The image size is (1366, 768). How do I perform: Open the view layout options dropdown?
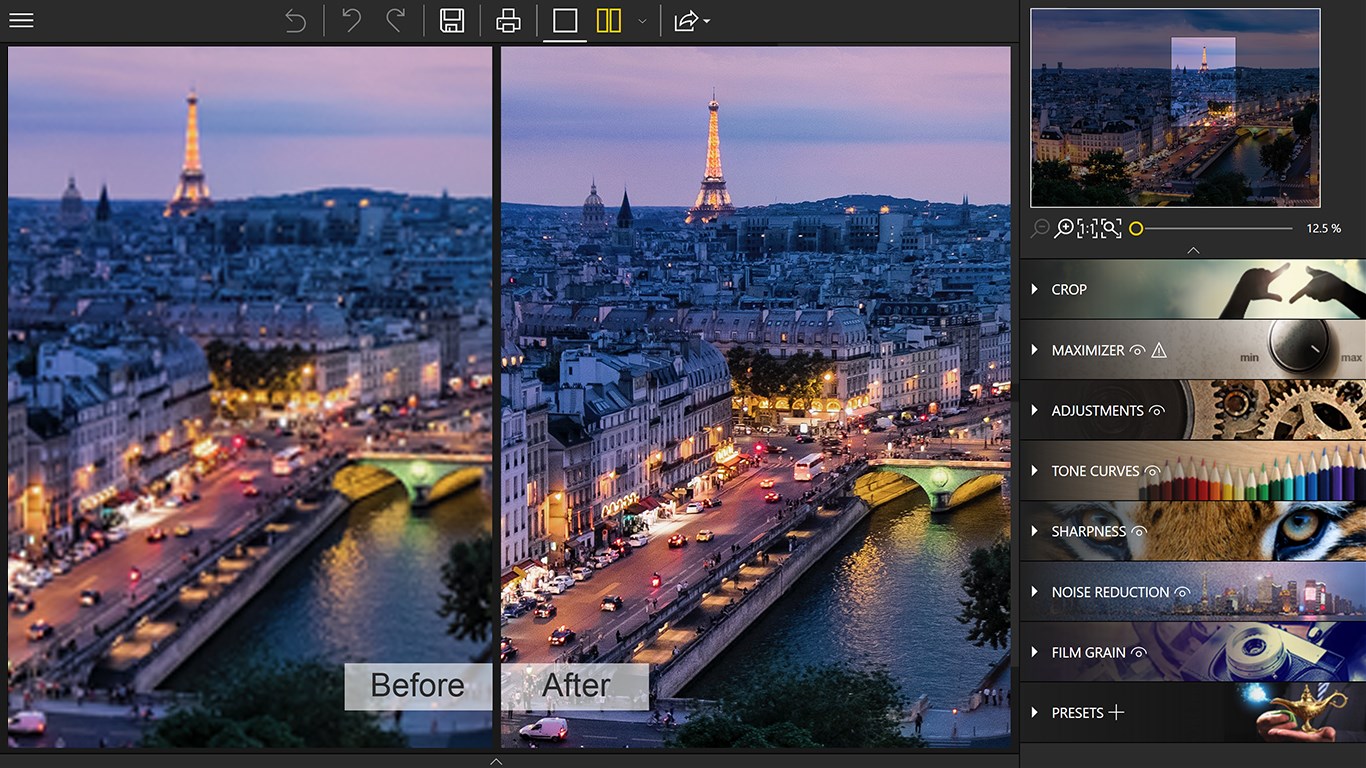642,21
